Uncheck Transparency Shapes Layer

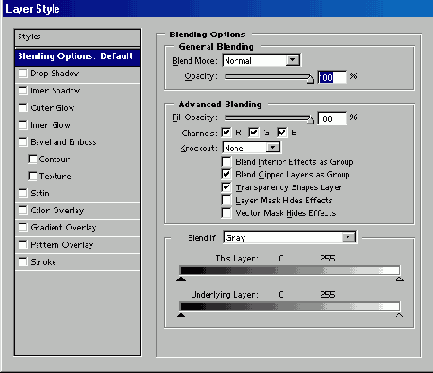click(x=226, y=187)
